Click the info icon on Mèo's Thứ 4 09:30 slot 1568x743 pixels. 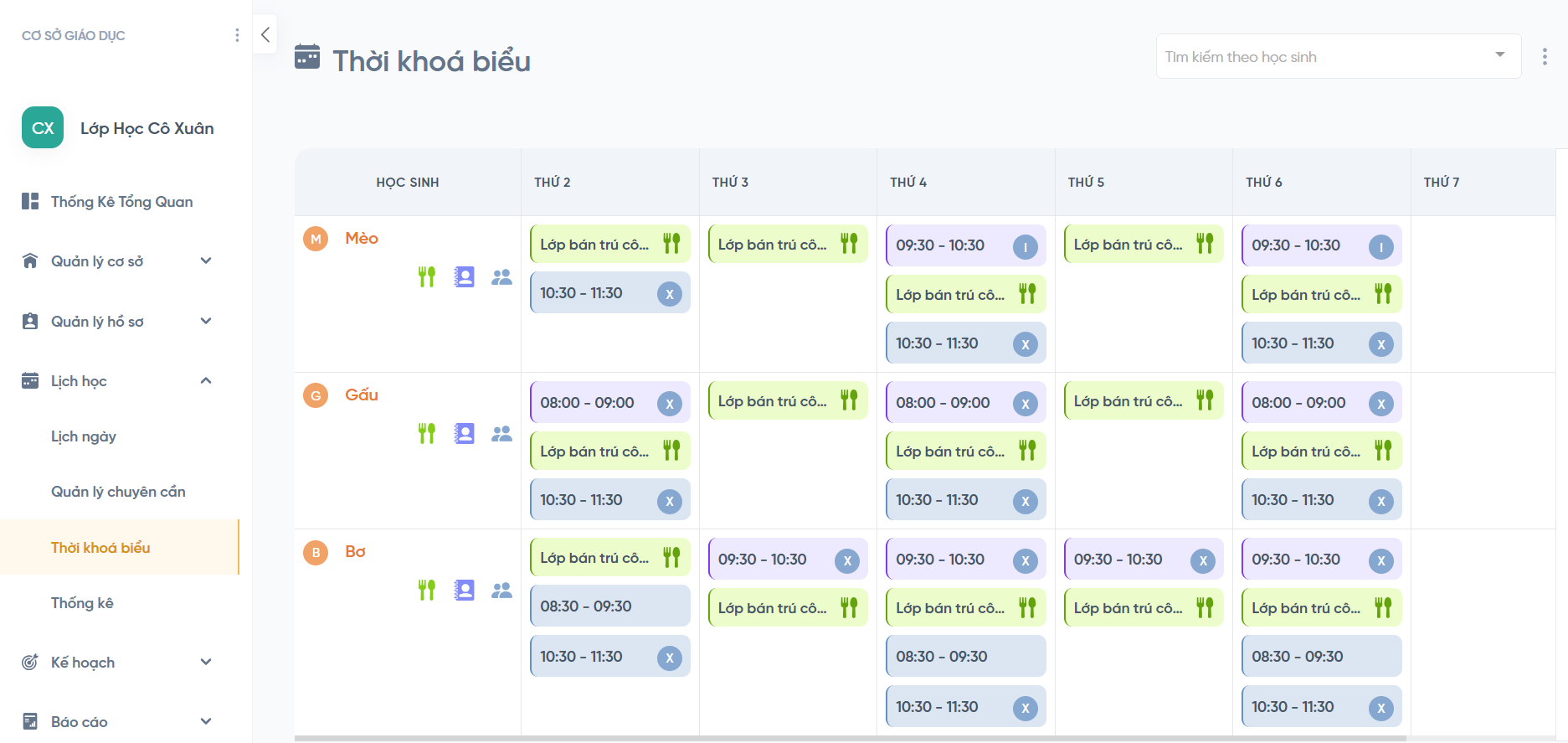click(1025, 246)
